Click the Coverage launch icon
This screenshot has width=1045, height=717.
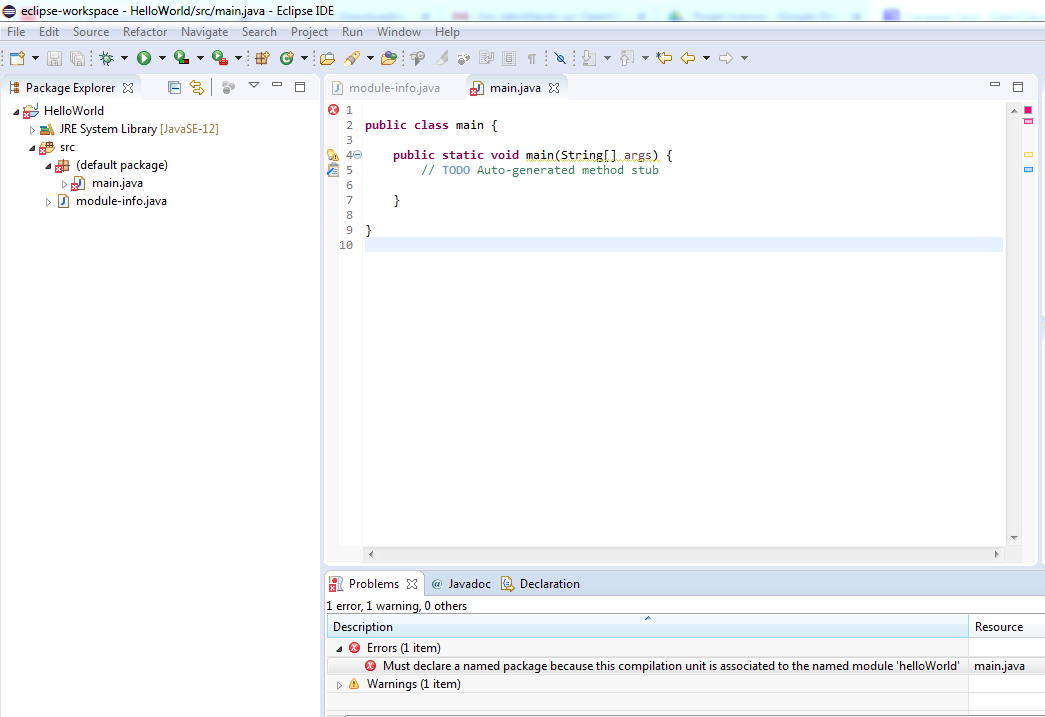coord(181,58)
